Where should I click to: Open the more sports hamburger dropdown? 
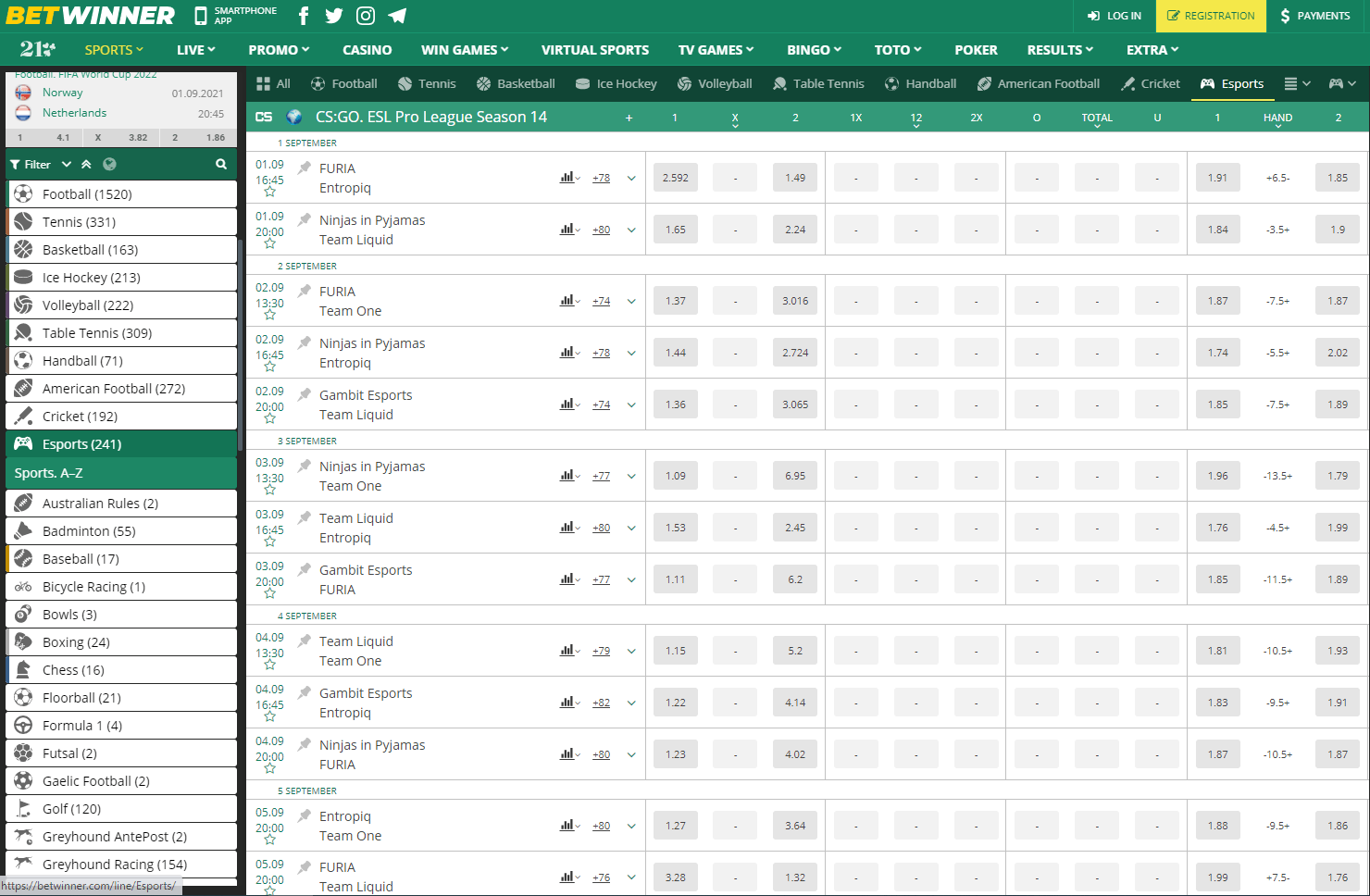pos(1297,83)
